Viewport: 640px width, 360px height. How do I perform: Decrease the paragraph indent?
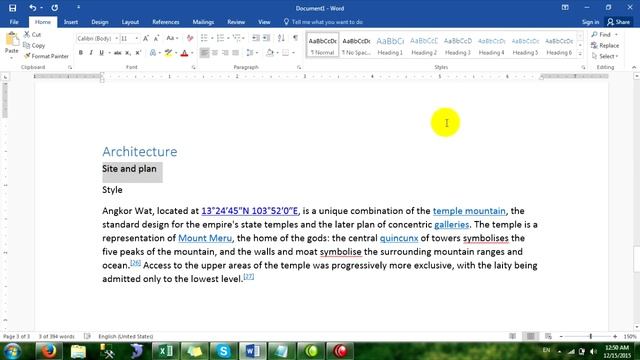click(x=256, y=38)
